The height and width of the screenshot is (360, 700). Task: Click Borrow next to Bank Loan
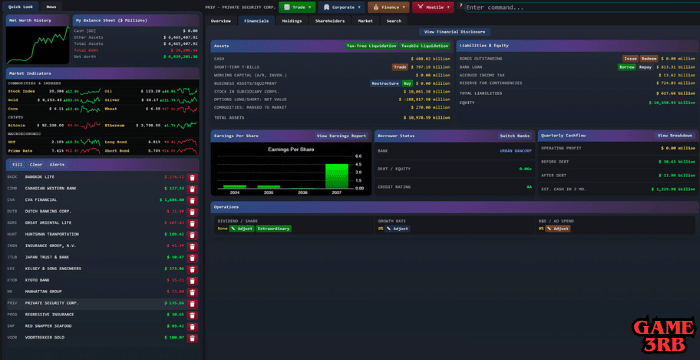tap(627, 67)
